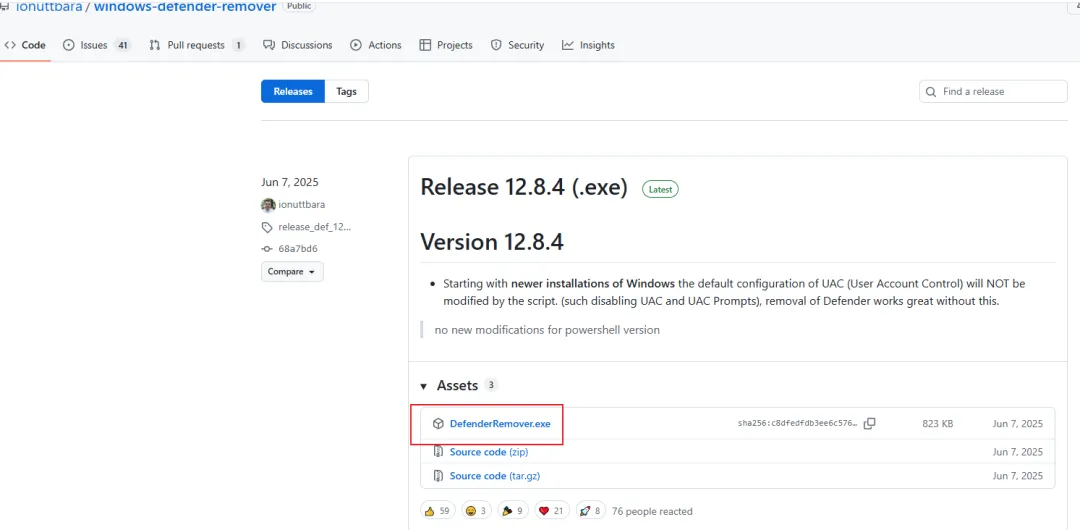The width and height of the screenshot is (1080, 530).
Task: Click the file icon for Source code (tar.gz)
Action: tap(437, 476)
